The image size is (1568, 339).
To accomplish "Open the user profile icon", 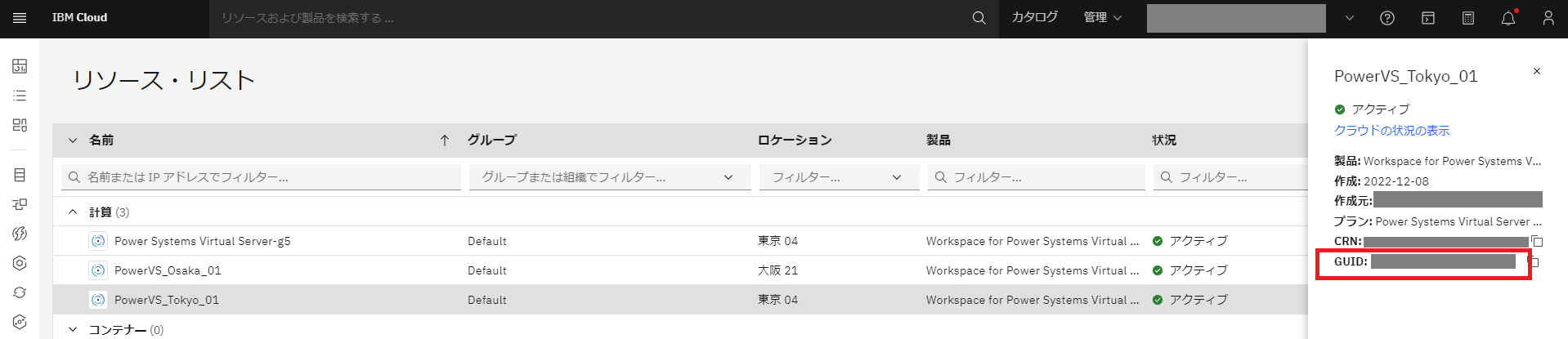I will pyautogui.click(x=1548, y=18).
